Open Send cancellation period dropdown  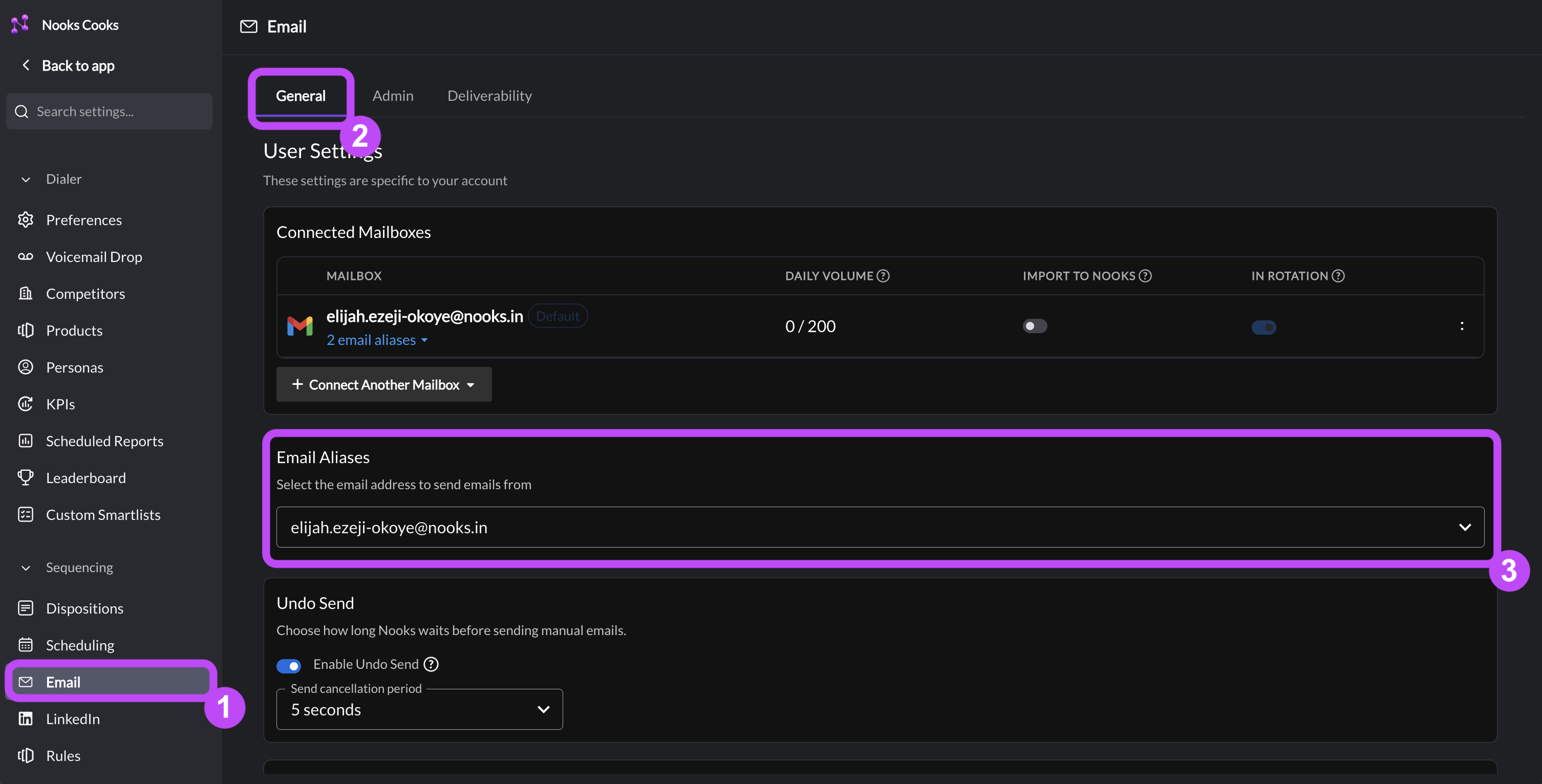tap(420, 709)
